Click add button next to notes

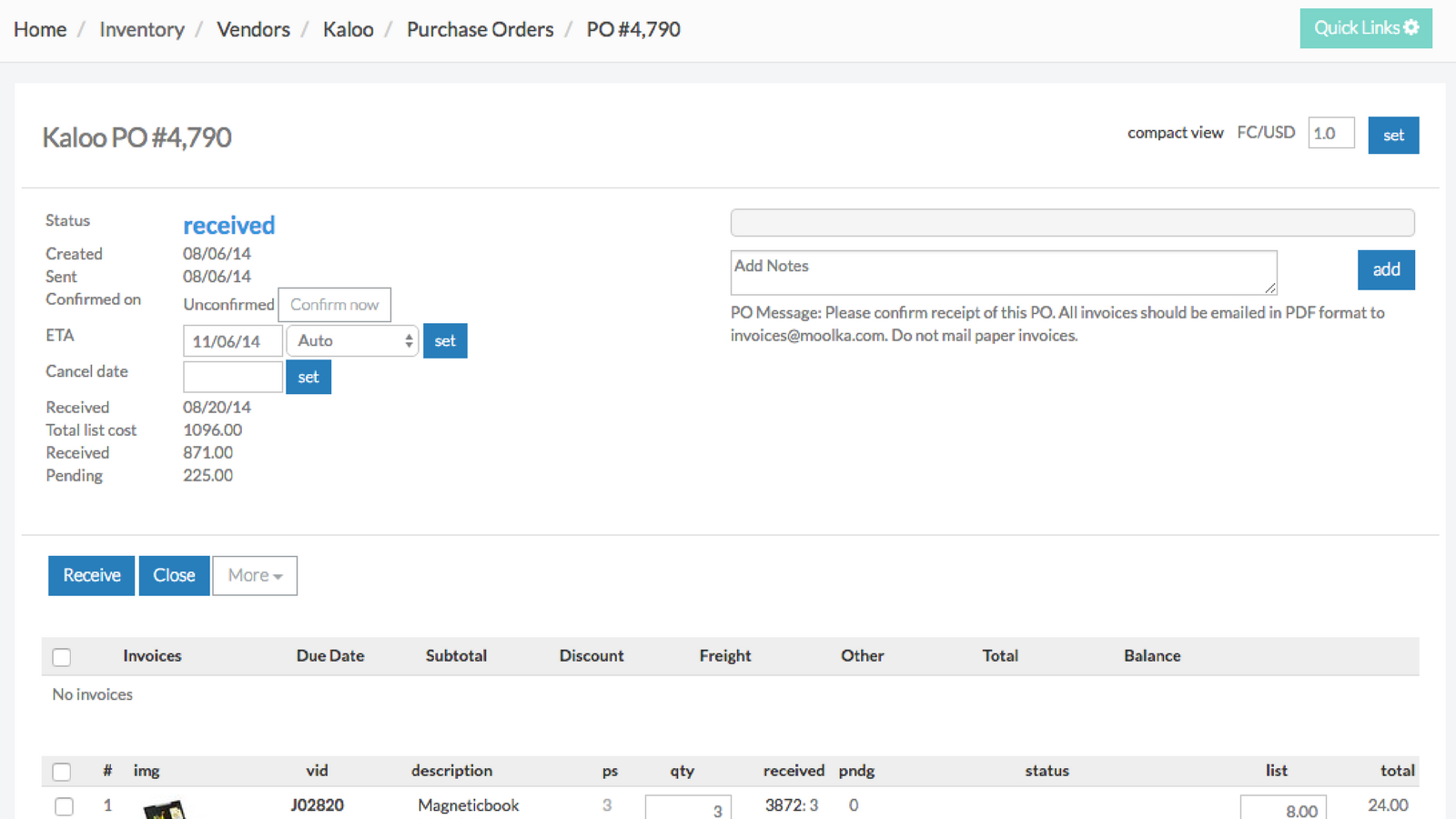pos(1385,270)
